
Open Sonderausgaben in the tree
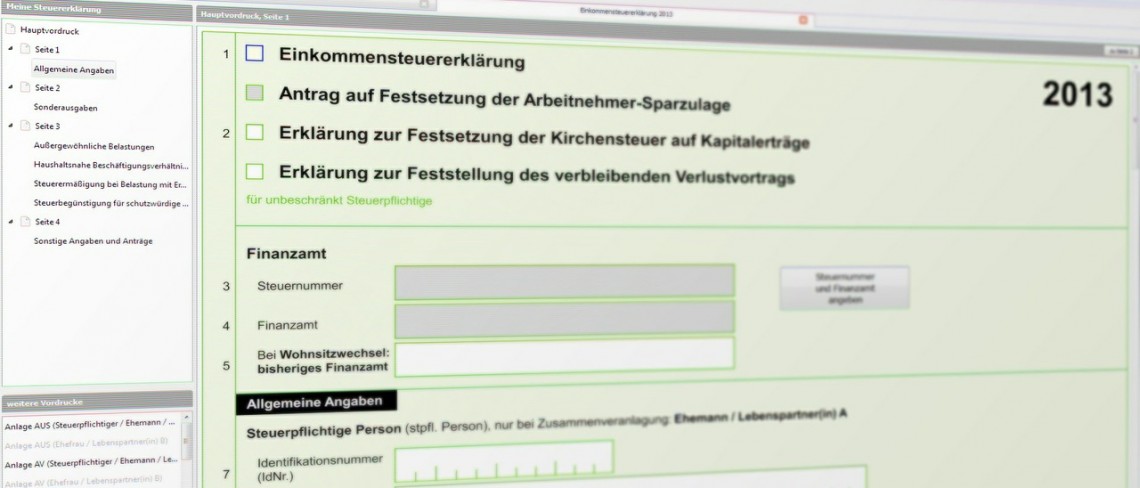tap(65, 108)
